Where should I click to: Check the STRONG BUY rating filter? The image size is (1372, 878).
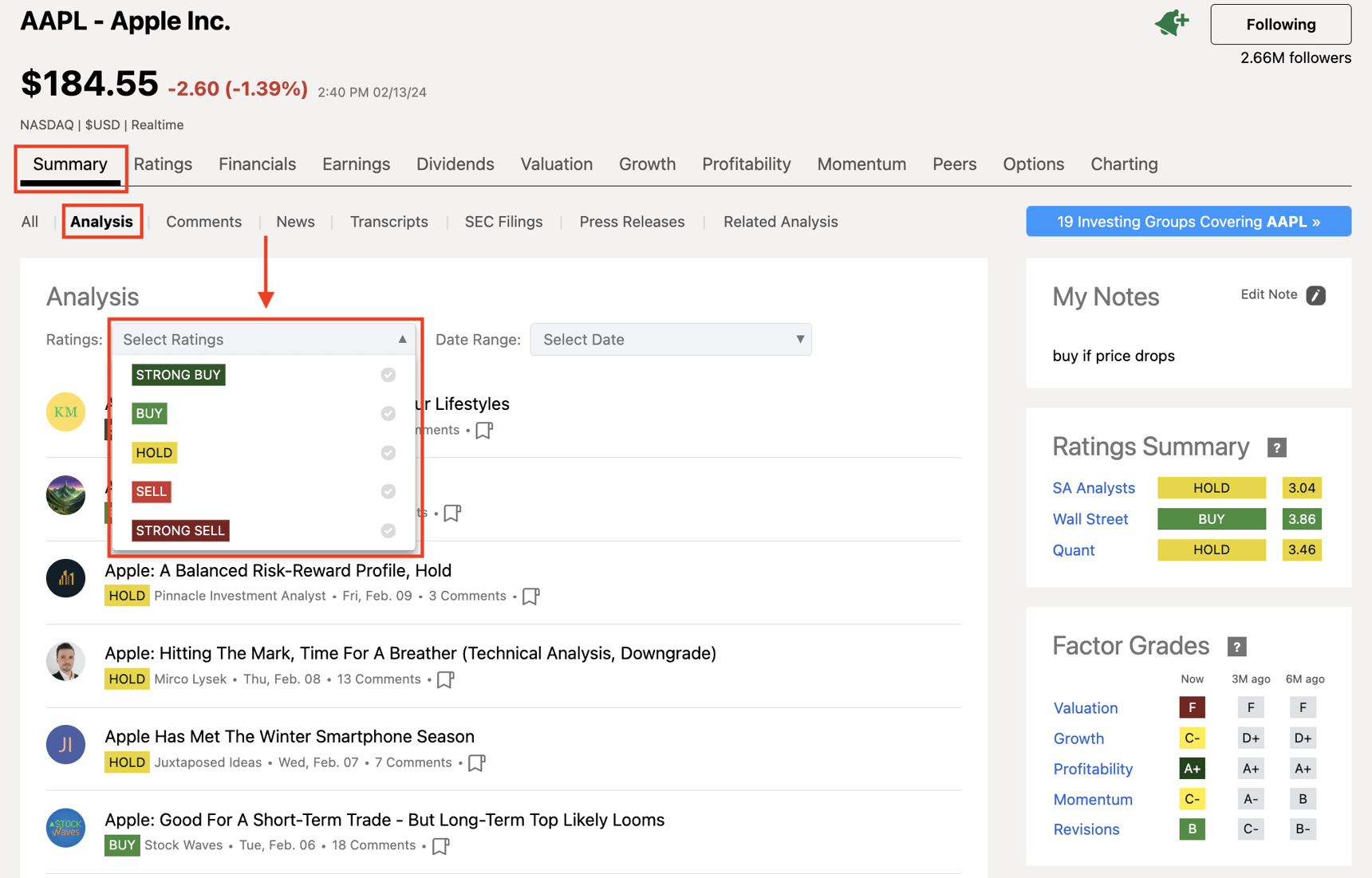[388, 374]
